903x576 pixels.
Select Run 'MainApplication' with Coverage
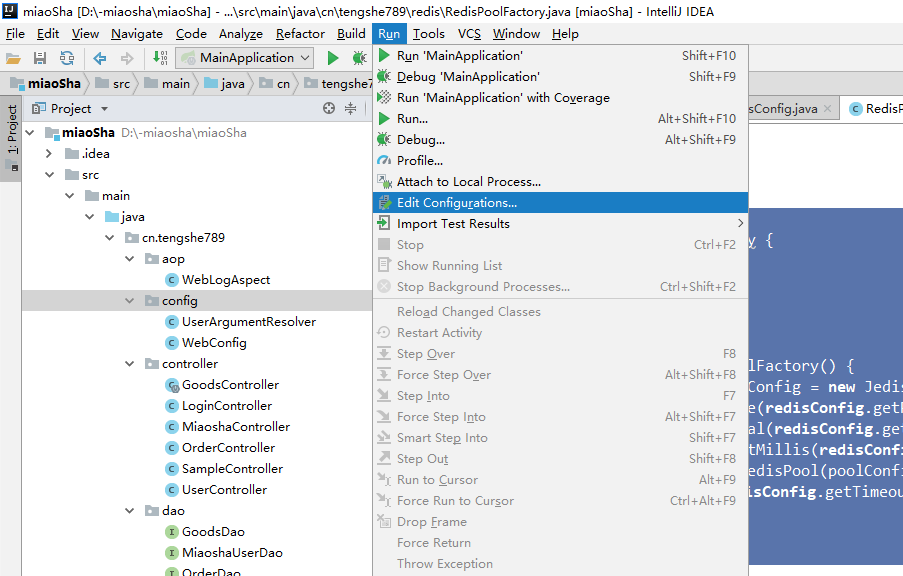[560, 98]
